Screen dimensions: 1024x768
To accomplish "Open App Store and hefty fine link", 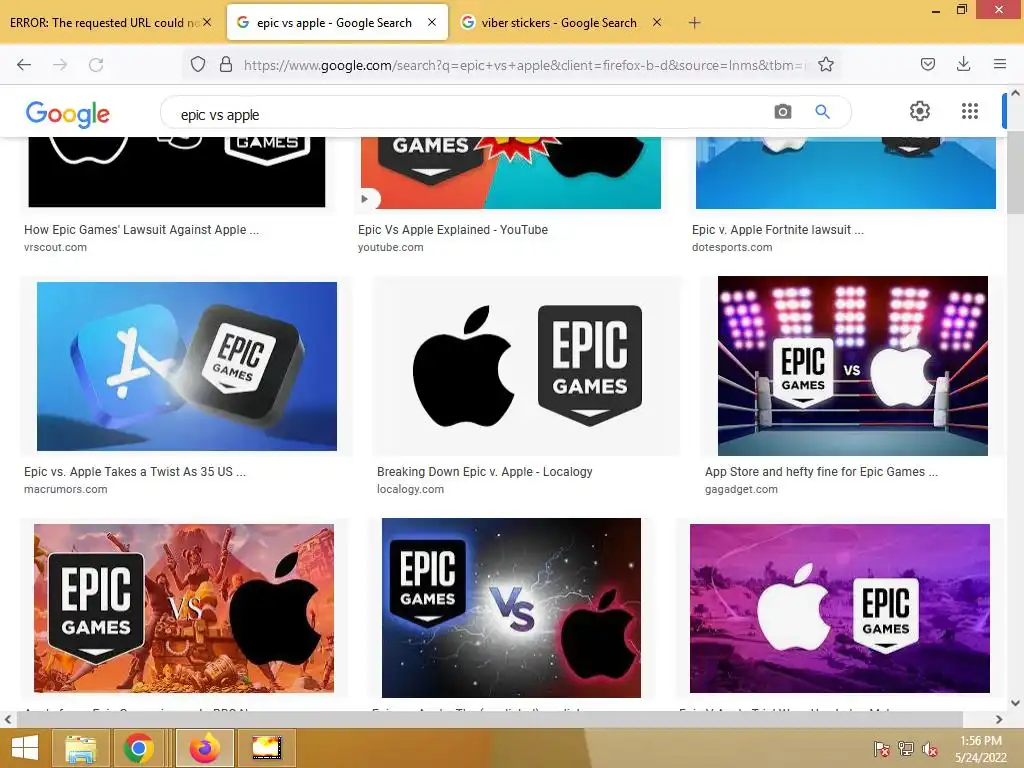I will click(822, 472).
